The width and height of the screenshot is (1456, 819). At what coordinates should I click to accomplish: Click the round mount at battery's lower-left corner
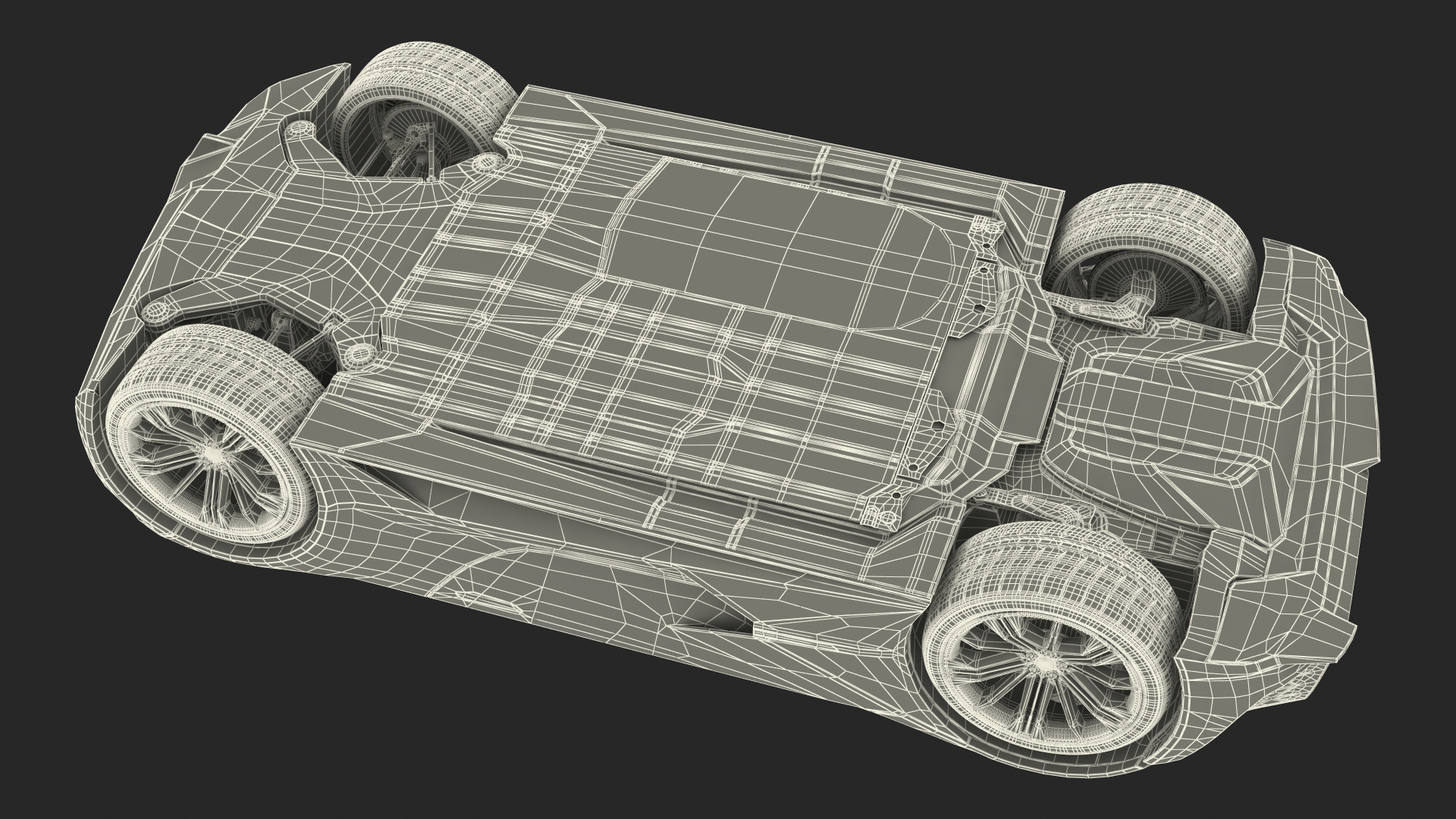(359, 354)
